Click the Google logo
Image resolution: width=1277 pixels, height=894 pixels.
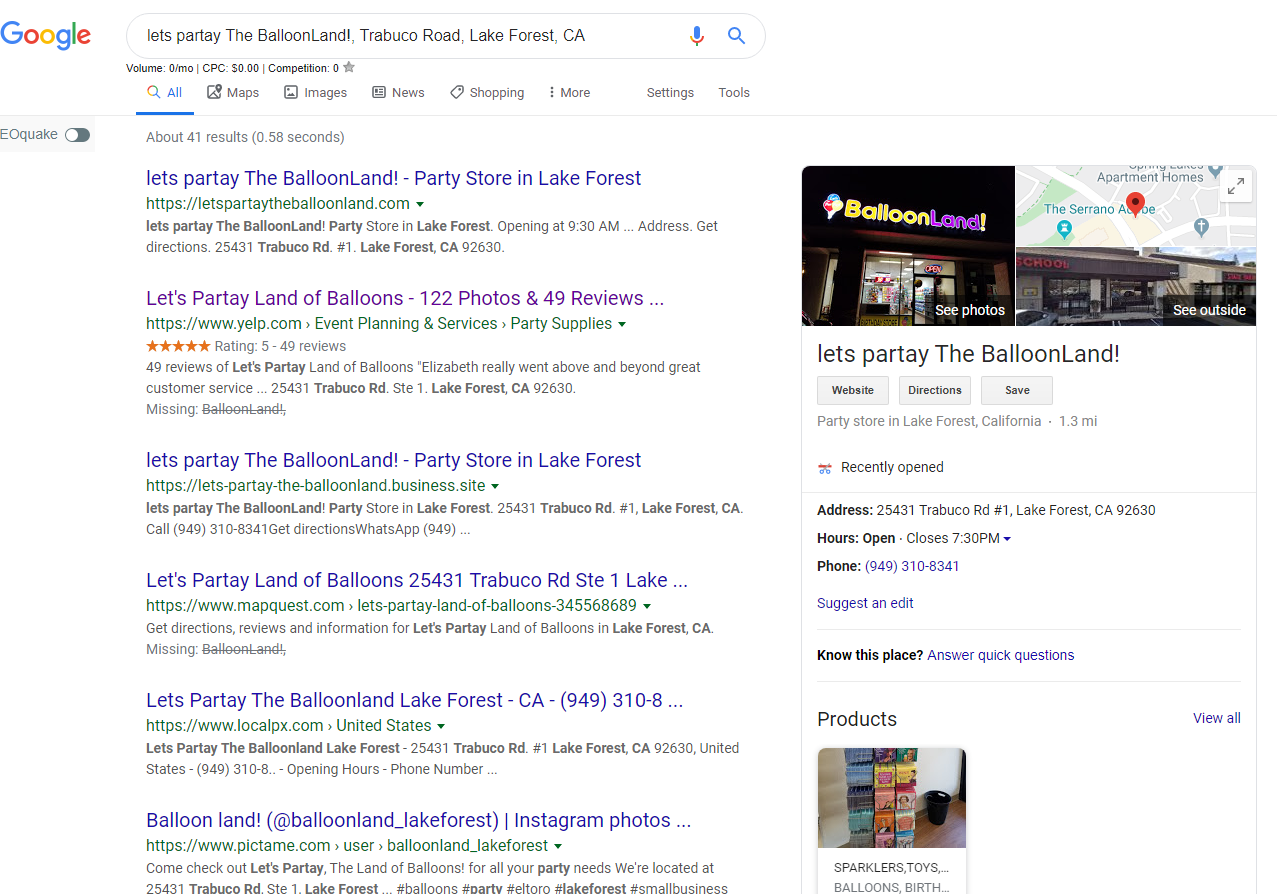46,35
